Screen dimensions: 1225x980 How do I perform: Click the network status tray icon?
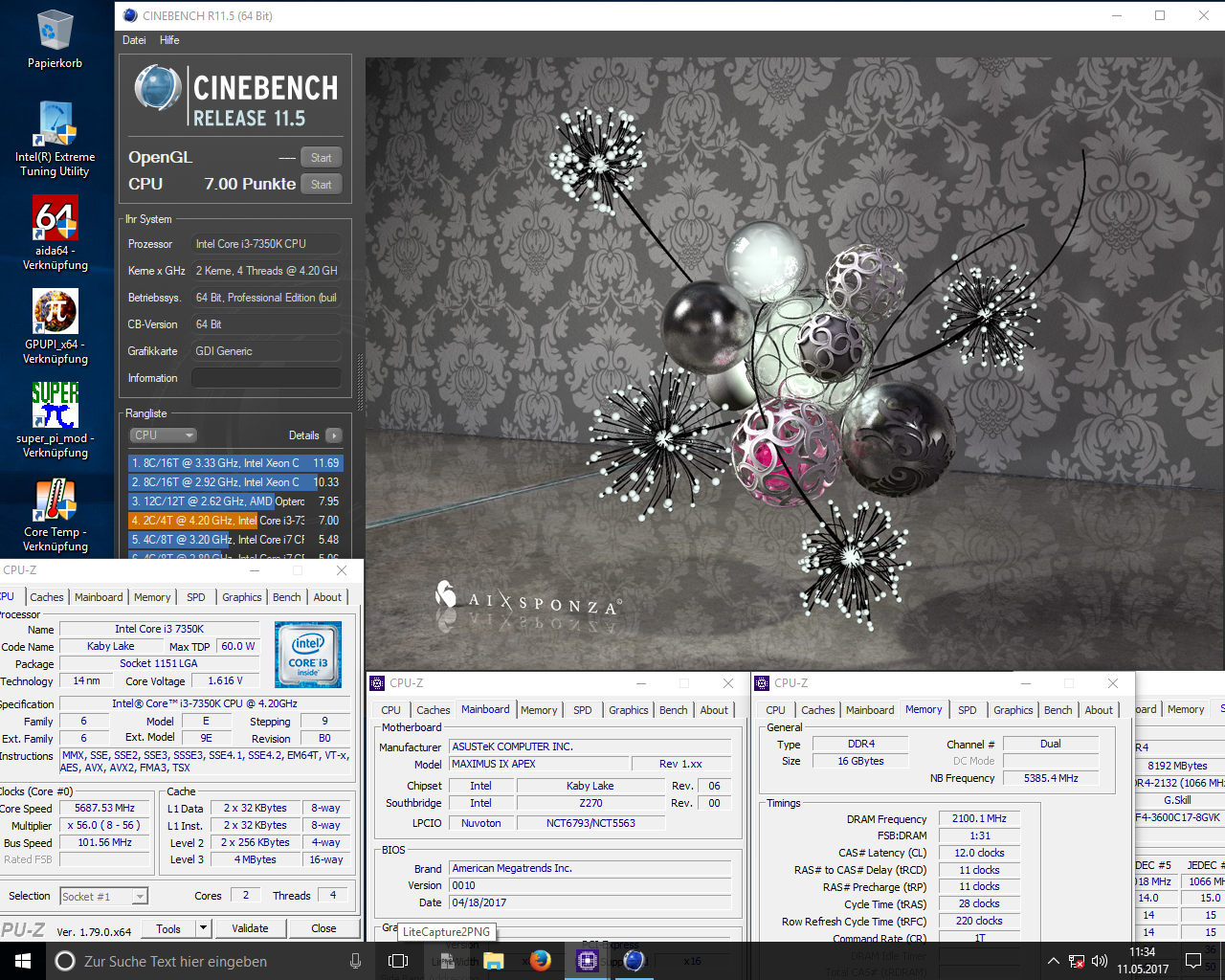point(1077,961)
